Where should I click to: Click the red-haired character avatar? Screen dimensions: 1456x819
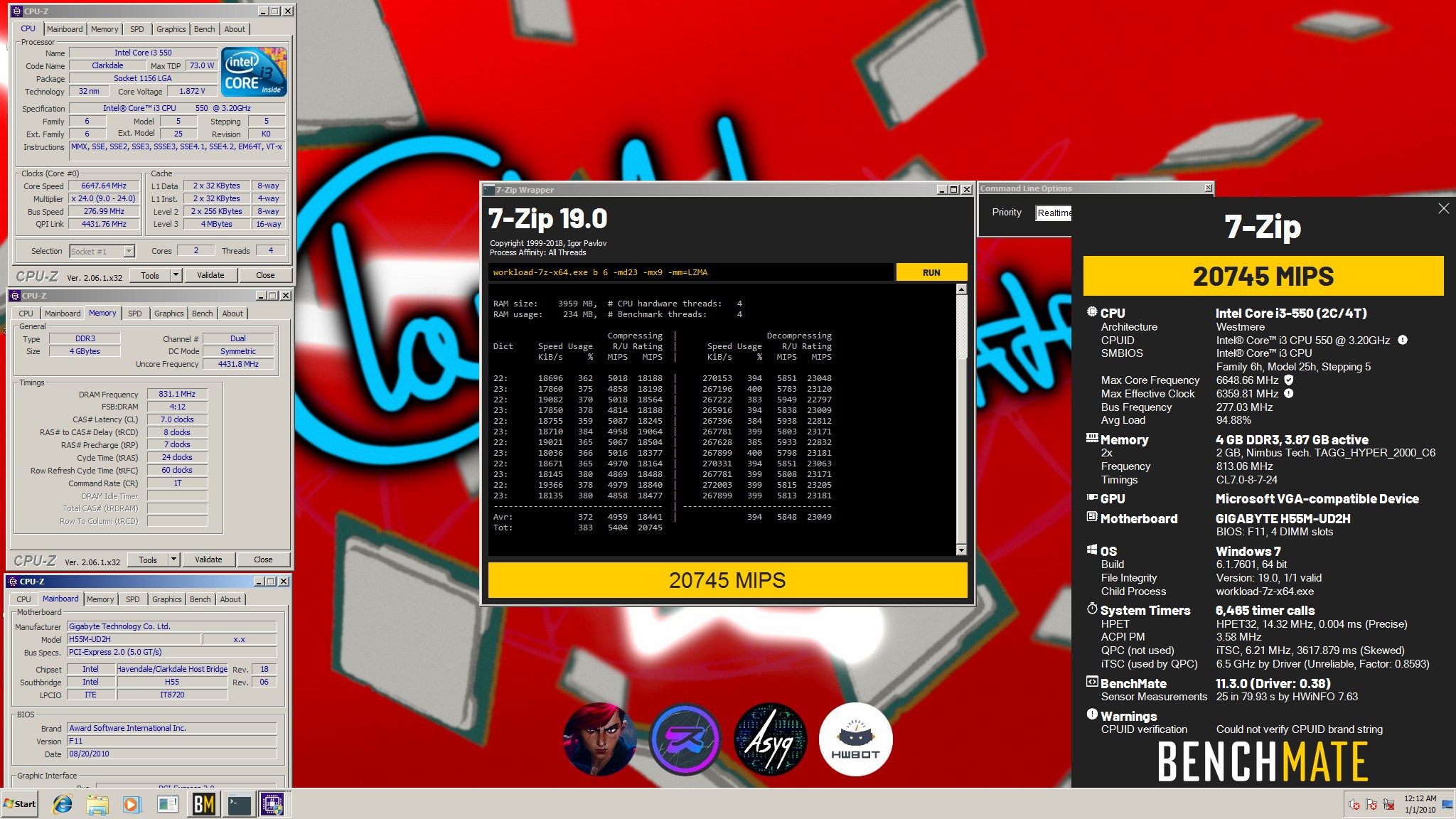[599, 739]
